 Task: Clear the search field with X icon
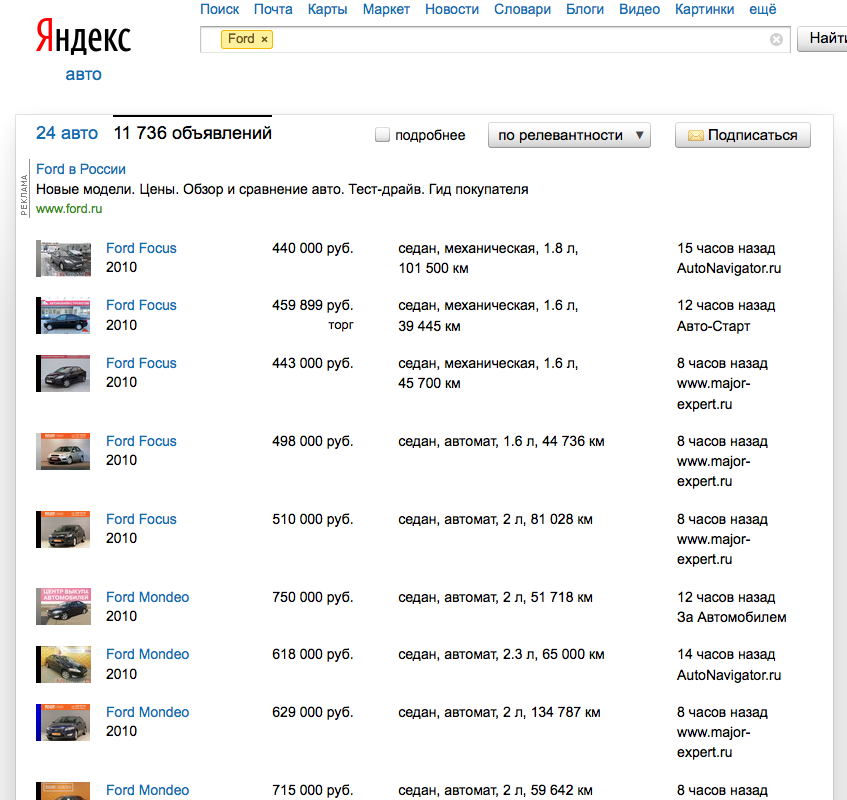(x=776, y=39)
